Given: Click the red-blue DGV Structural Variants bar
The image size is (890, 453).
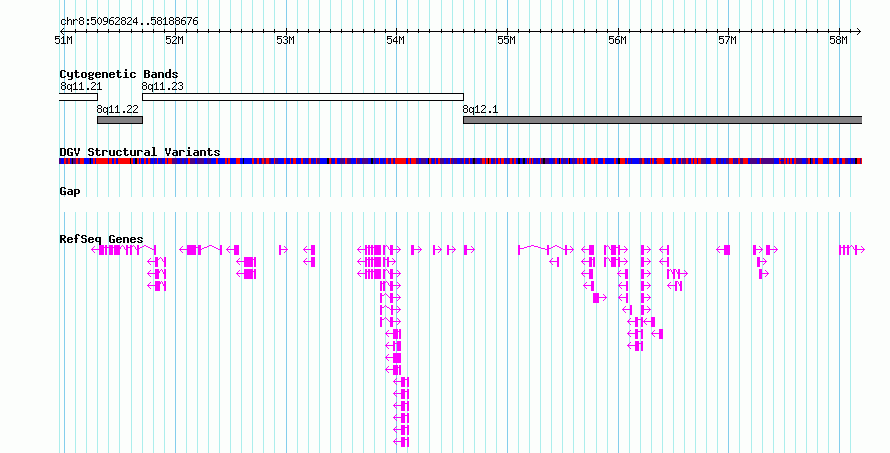Looking at the screenshot, I should click(460, 161).
